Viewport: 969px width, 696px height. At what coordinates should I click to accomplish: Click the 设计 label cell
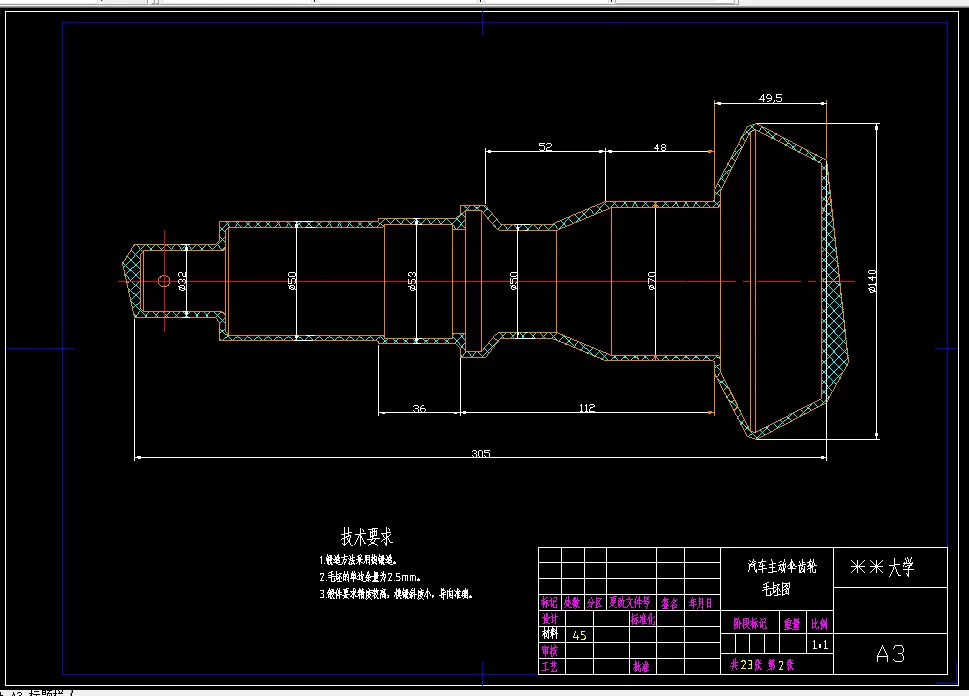tap(550, 618)
